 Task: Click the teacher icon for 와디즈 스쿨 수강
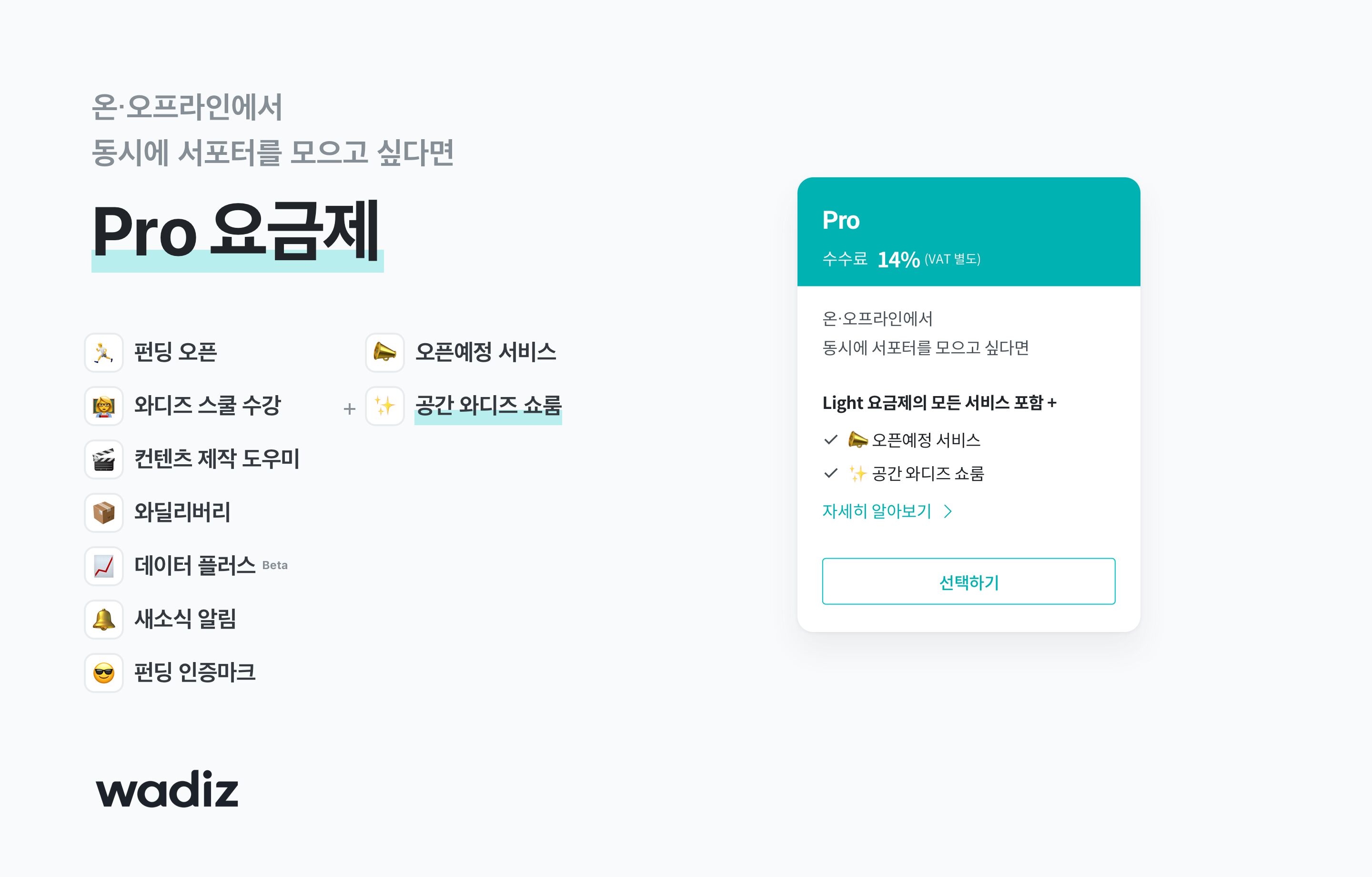[x=104, y=406]
